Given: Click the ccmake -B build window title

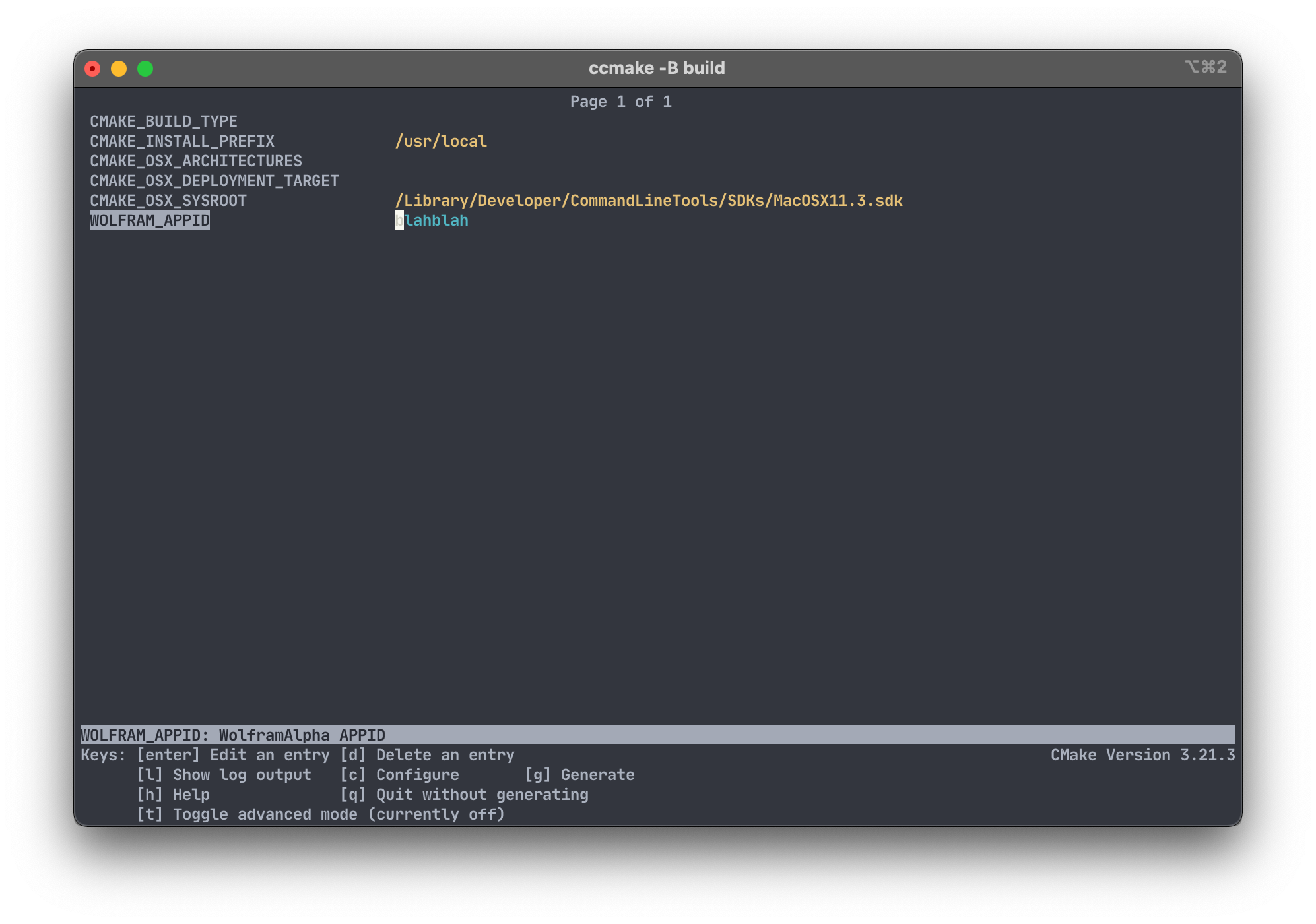Looking at the screenshot, I should [656, 68].
